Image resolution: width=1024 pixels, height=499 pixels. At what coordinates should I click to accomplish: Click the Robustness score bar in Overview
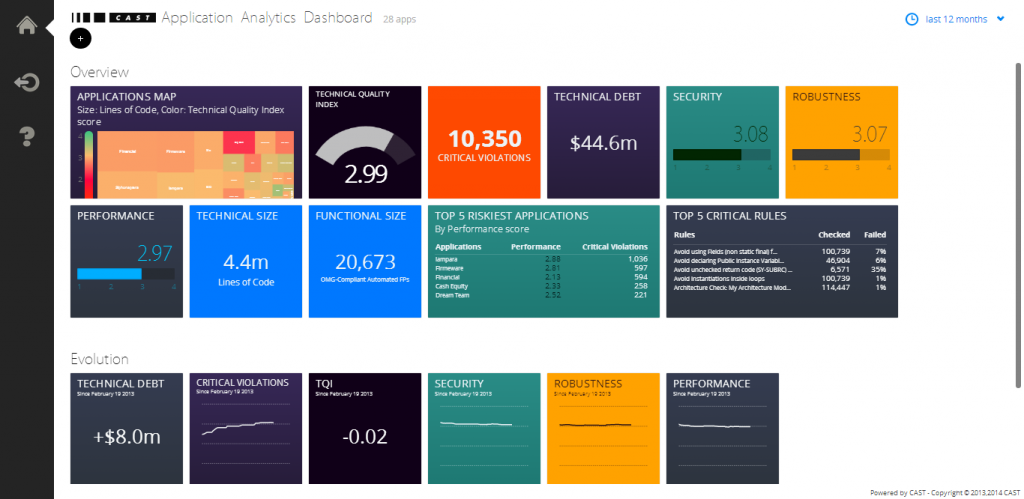(x=840, y=155)
